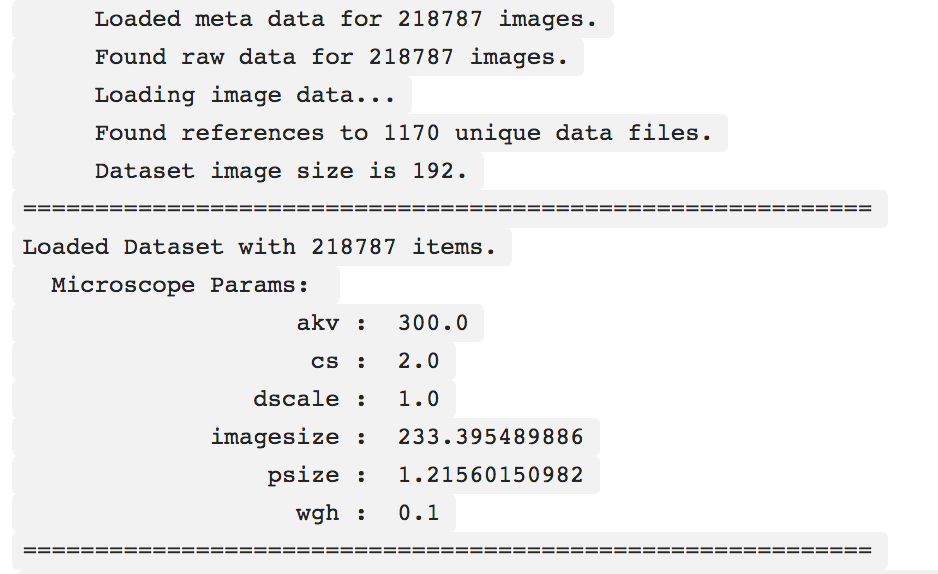Click the 'imagesize' parameter label
The width and height of the screenshot is (938, 574).
(x=275, y=437)
